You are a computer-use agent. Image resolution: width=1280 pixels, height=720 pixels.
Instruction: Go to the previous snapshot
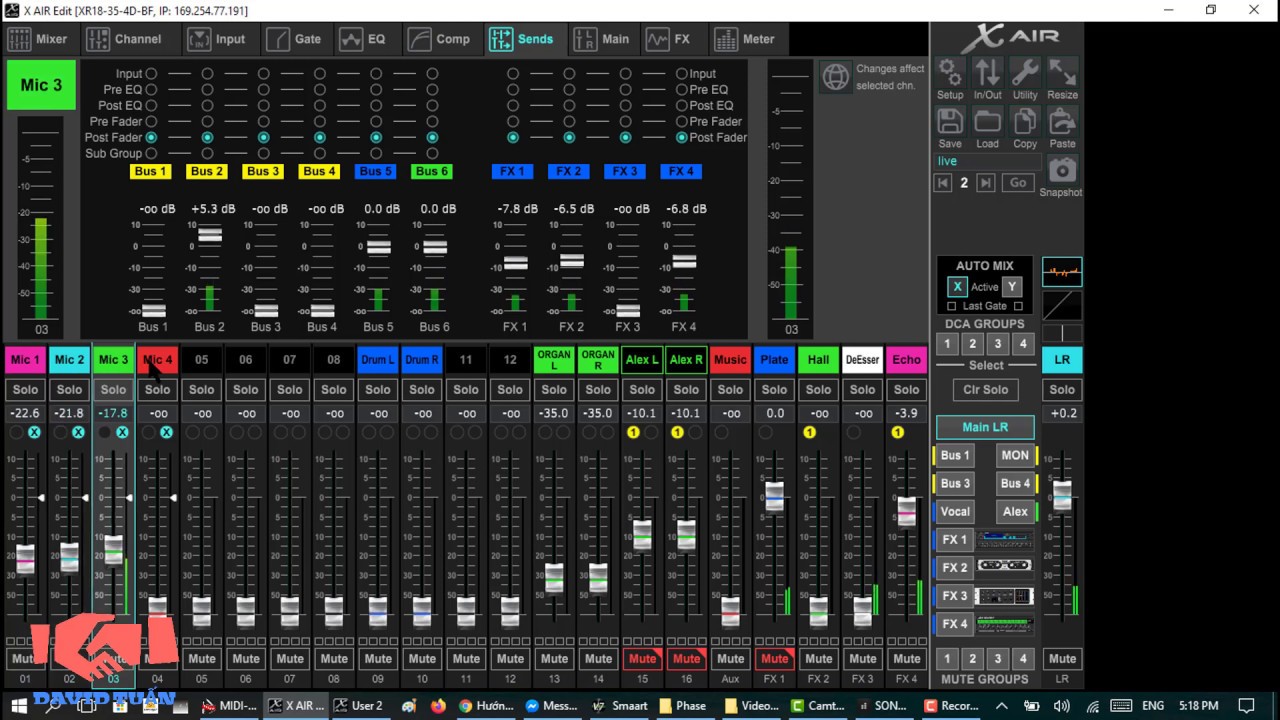[943, 183]
